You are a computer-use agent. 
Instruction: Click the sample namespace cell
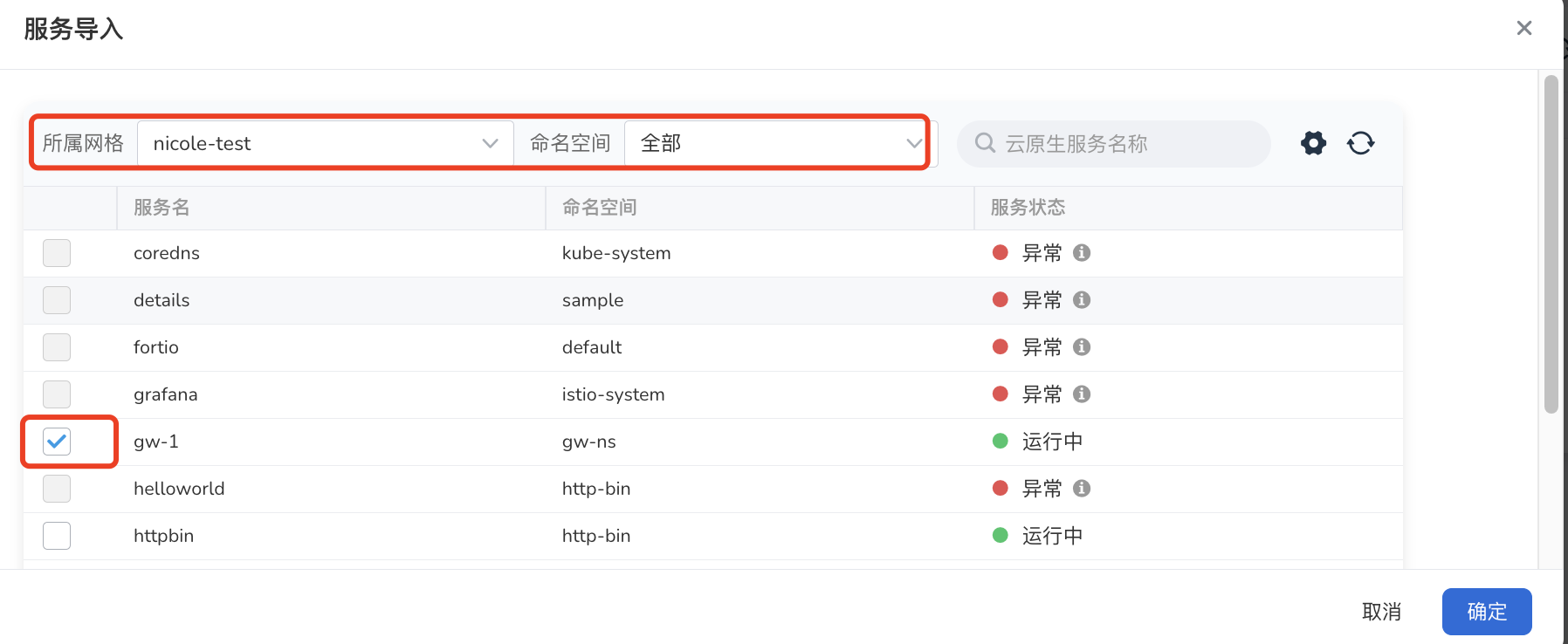click(593, 300)
